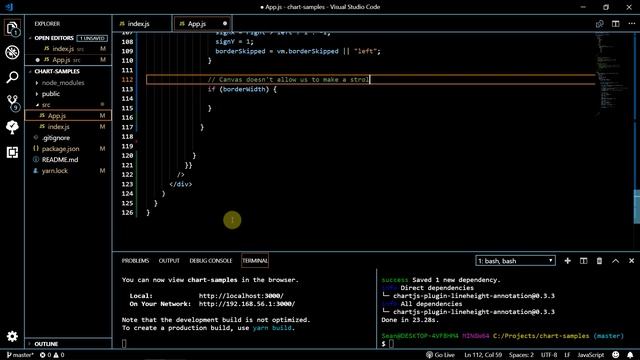This screenshot has height=360, width=640.
Task: Open the Debug view icon
Action: 12,52
